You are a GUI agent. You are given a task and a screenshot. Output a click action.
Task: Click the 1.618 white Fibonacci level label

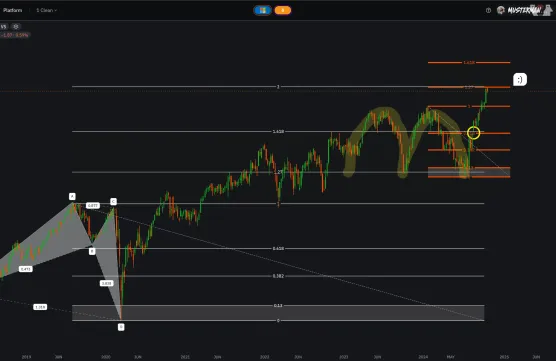point(278,132)
